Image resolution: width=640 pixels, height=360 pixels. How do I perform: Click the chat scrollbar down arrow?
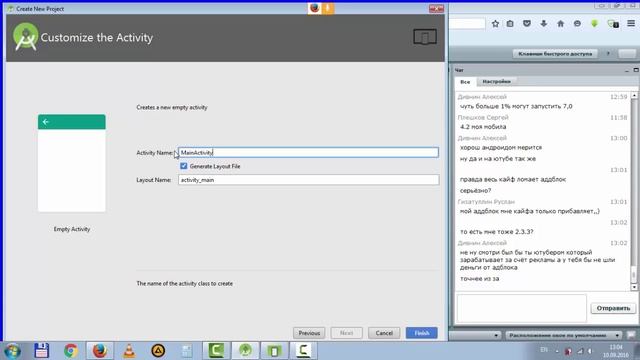(634, 287)
